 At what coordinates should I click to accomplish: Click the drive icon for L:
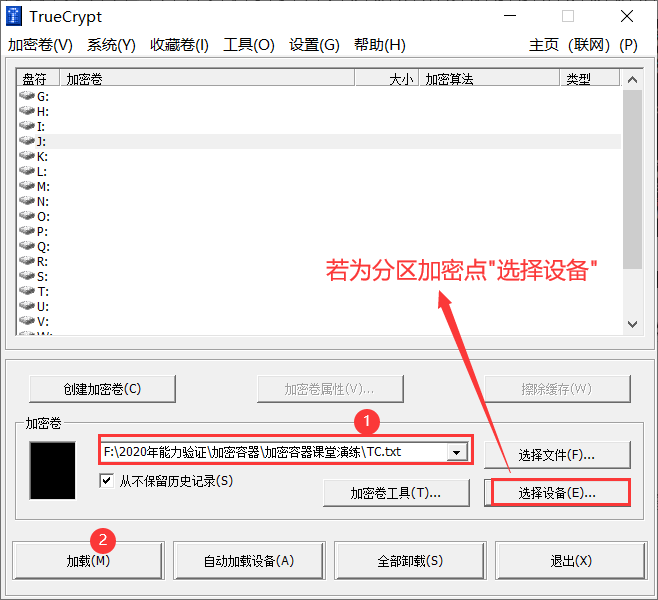pyautogui.click(x=27, y=171)
